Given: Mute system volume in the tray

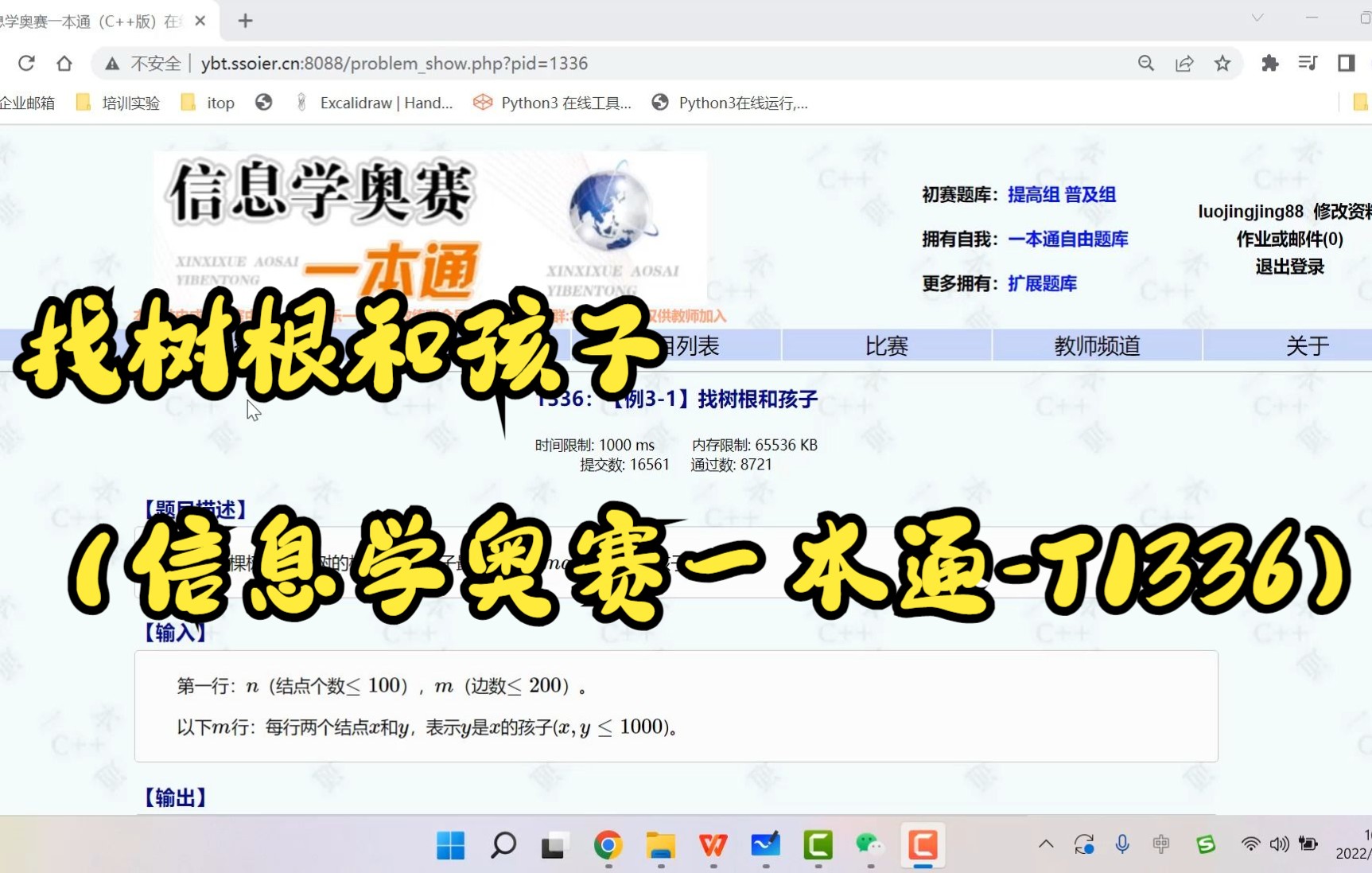Looking at the screenshot, I should click(1279, 845).
